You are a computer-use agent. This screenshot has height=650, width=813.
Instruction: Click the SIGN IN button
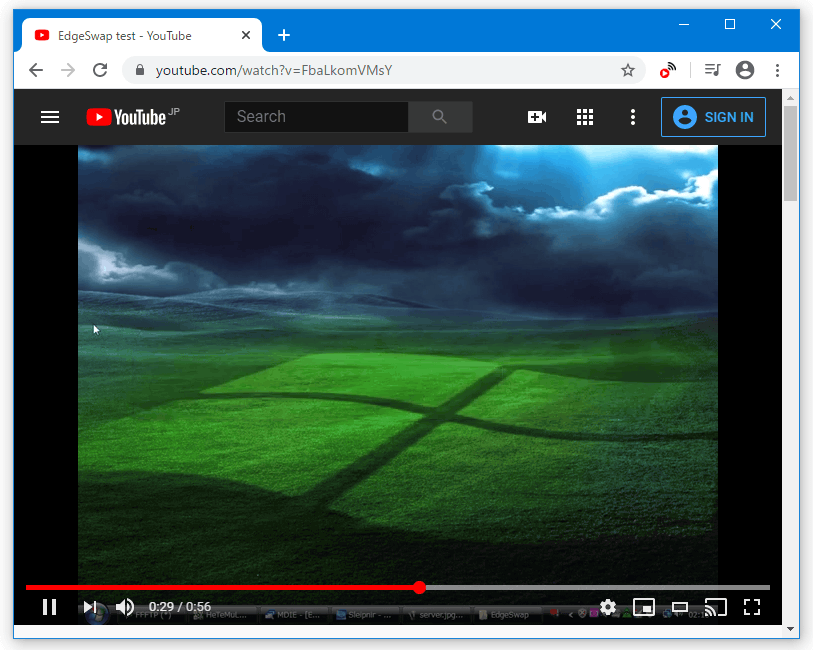click(x=713, y=117)
